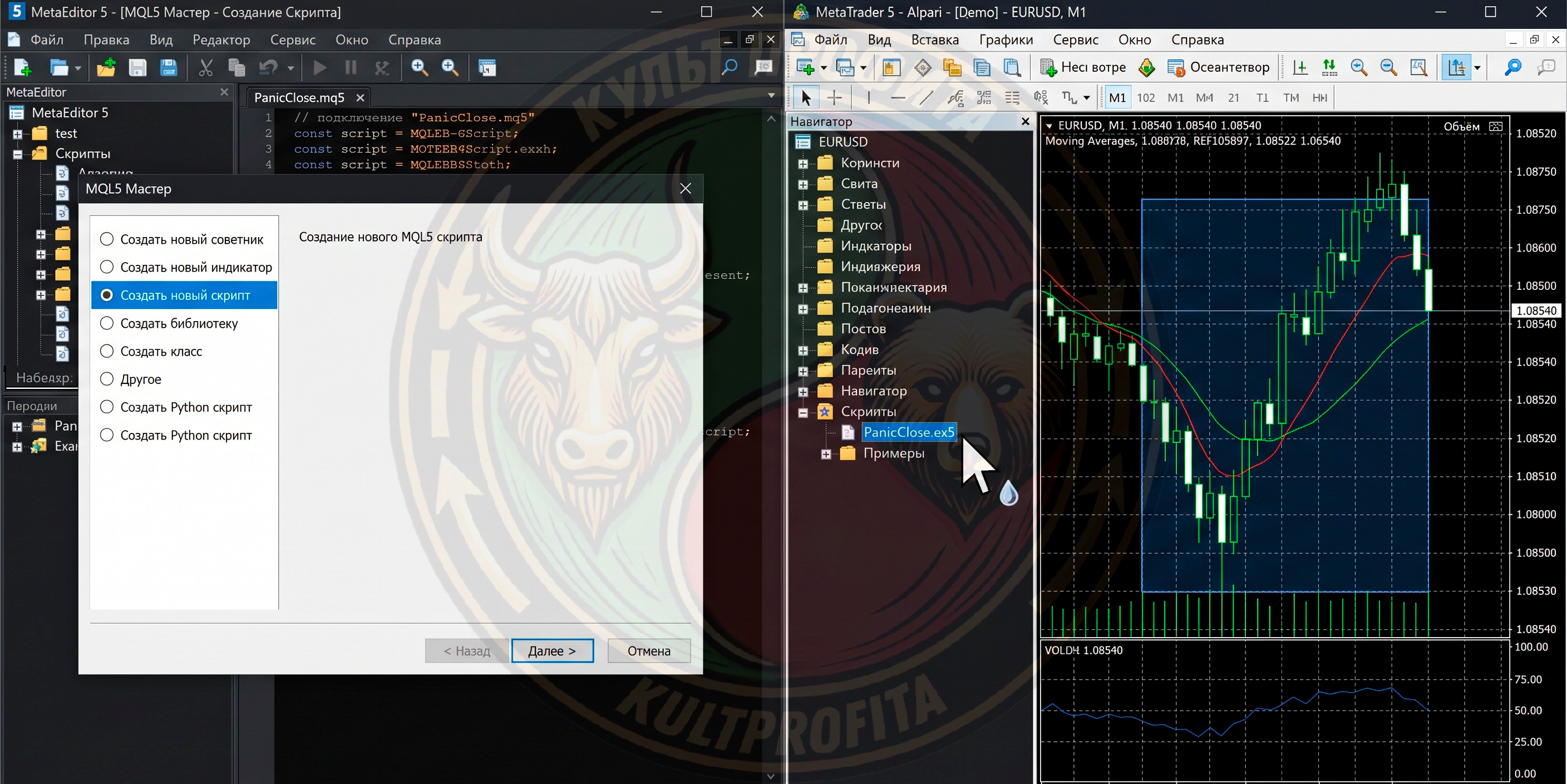Viewport: 1567px width, 784px height.
Task: Open the MetaEditor tab list dropdown arrow
Action: tap(771, 96)
